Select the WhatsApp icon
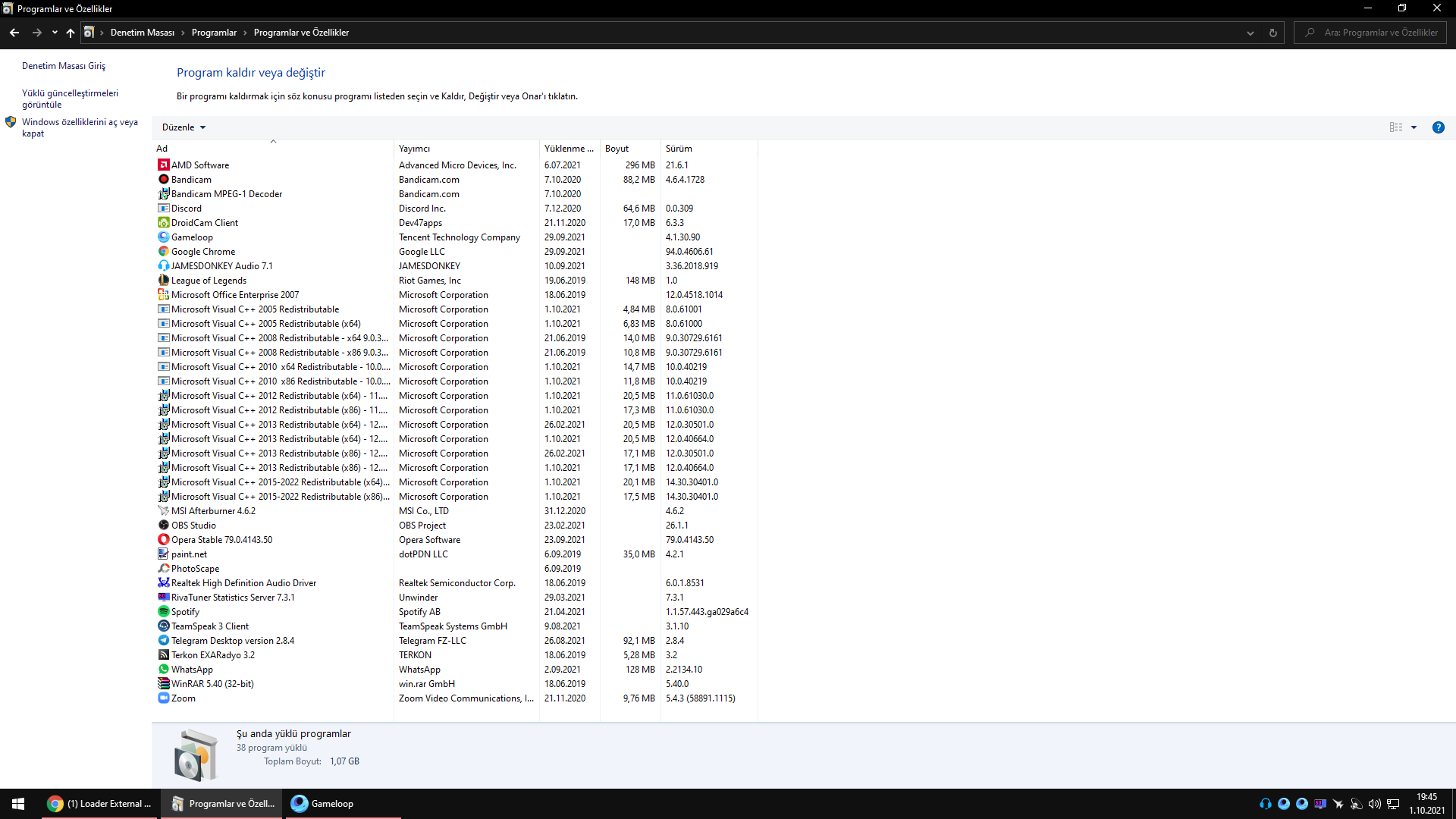The height and width of the screenshot is (819, 1456). pyautogui.click(x=163, y=669)
